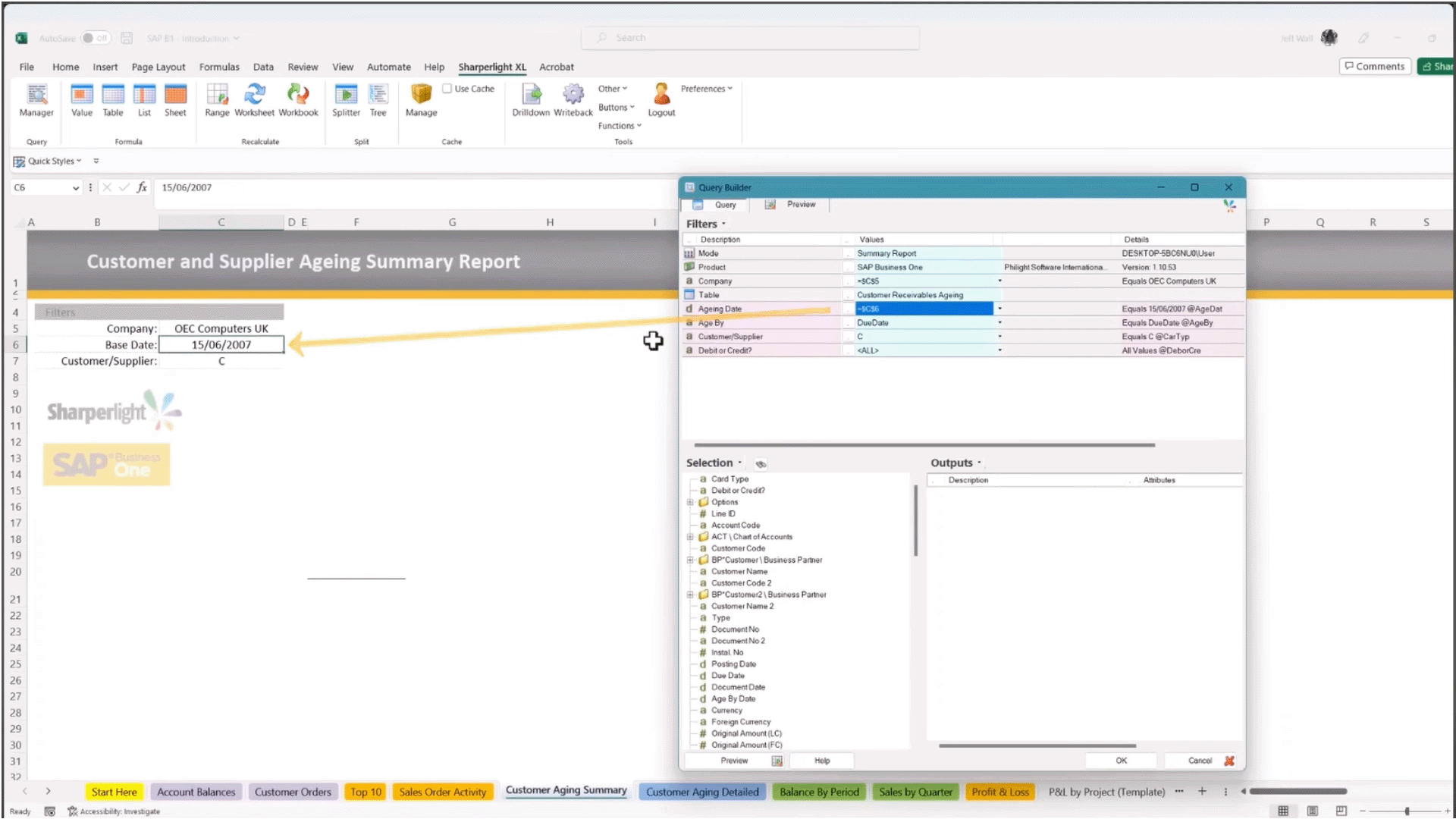The image size is (1456, 819).
Task: Open the Buttons dropdown
Action: click(617, 108)
